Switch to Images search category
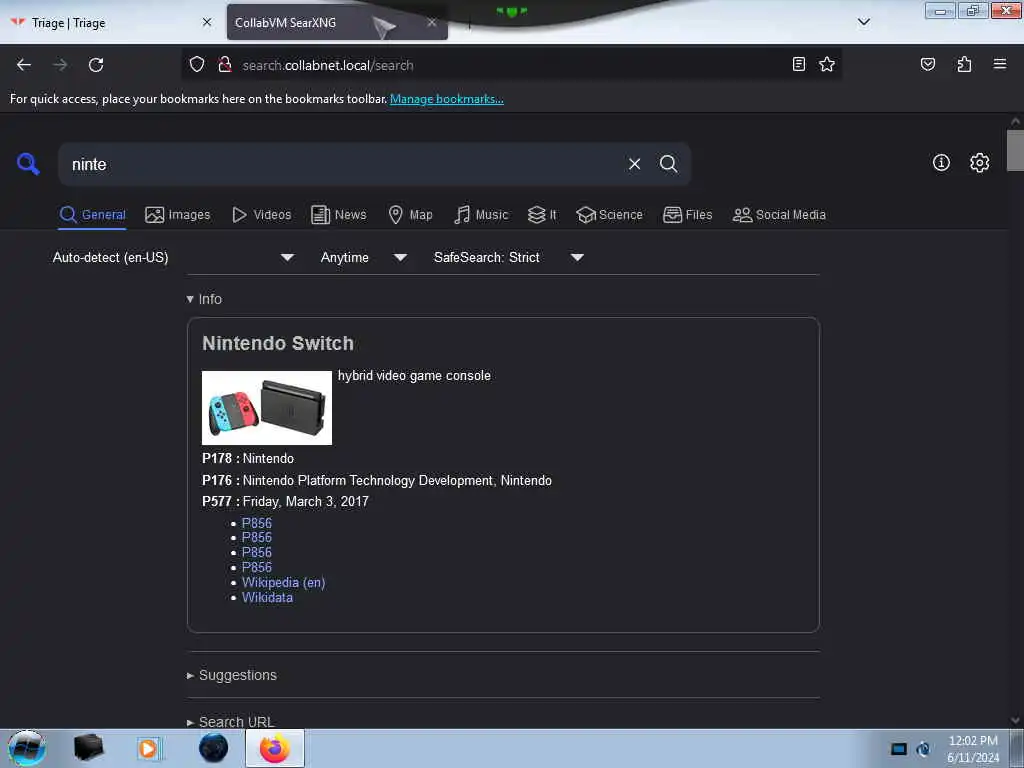The image size is (1024, 768). (x=178, y=215)
